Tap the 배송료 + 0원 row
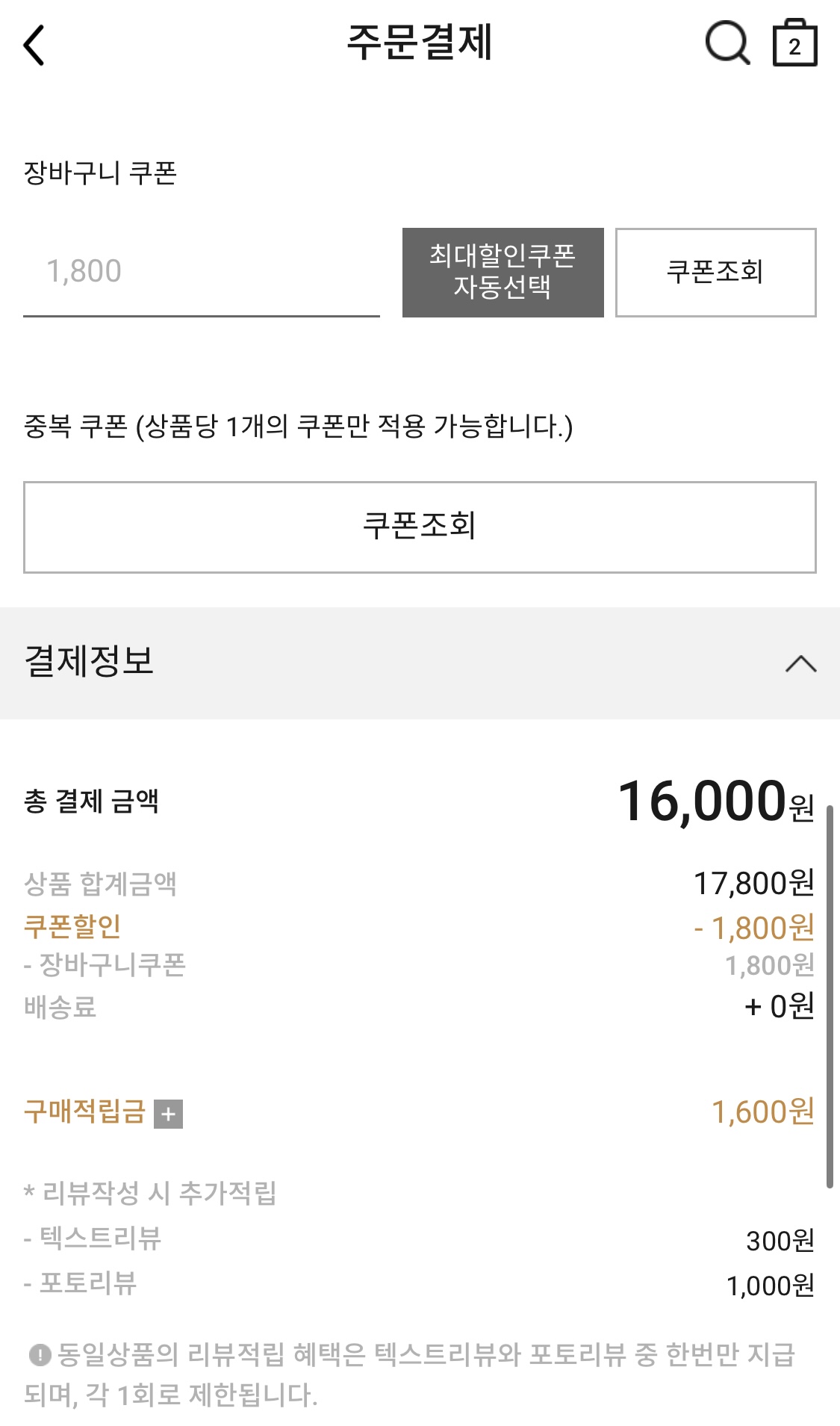The width and height of the screenshot is (840, 1426). [420, 1006]
